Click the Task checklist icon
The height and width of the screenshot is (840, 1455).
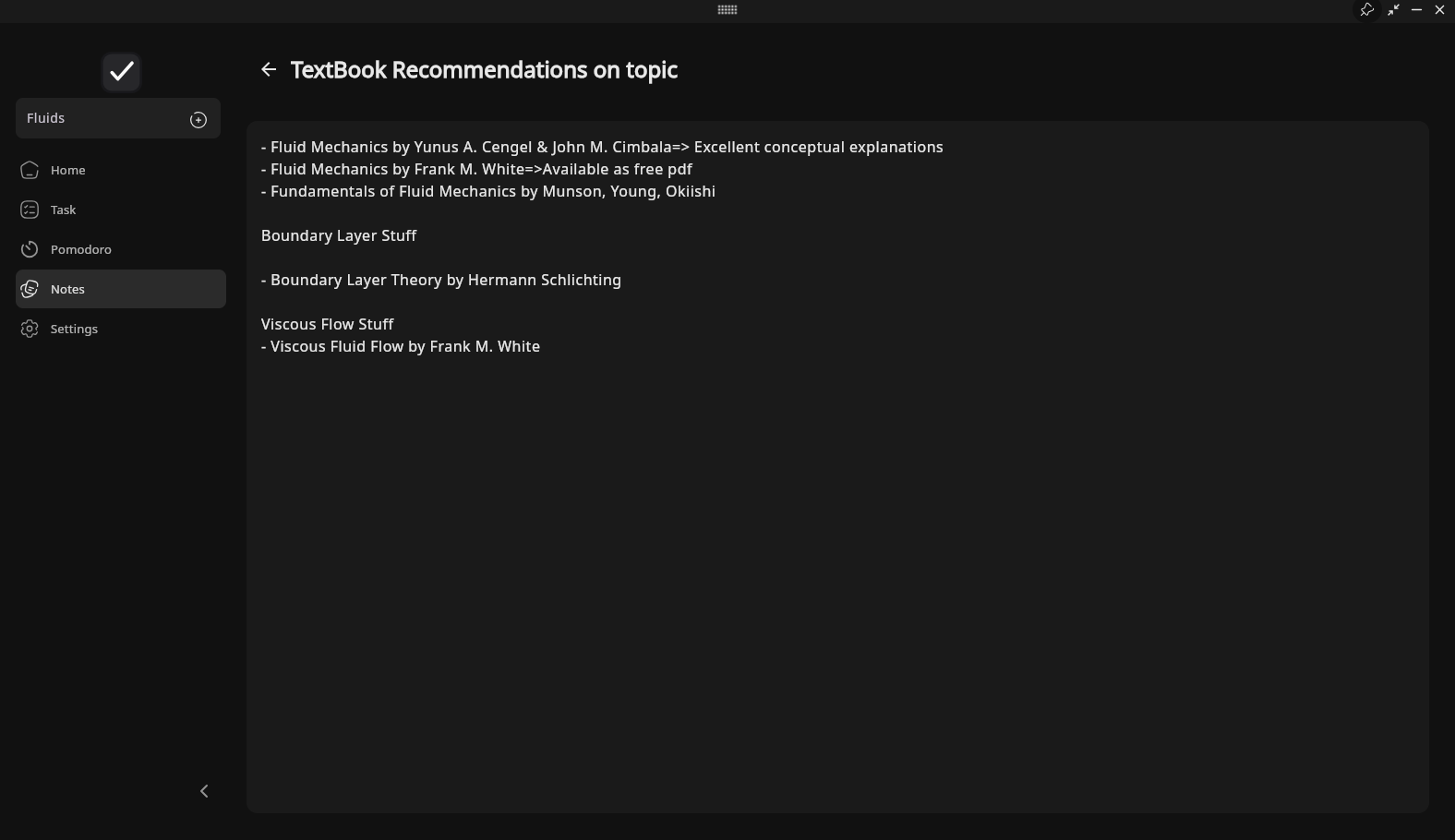(x=30, y=210)
